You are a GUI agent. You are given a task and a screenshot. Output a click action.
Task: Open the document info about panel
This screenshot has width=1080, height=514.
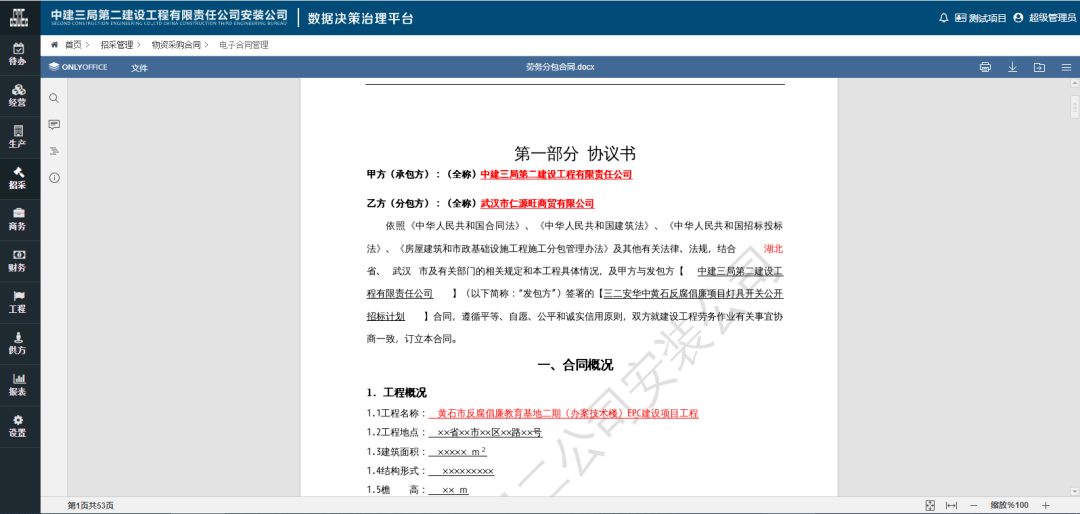click(54, 178)
